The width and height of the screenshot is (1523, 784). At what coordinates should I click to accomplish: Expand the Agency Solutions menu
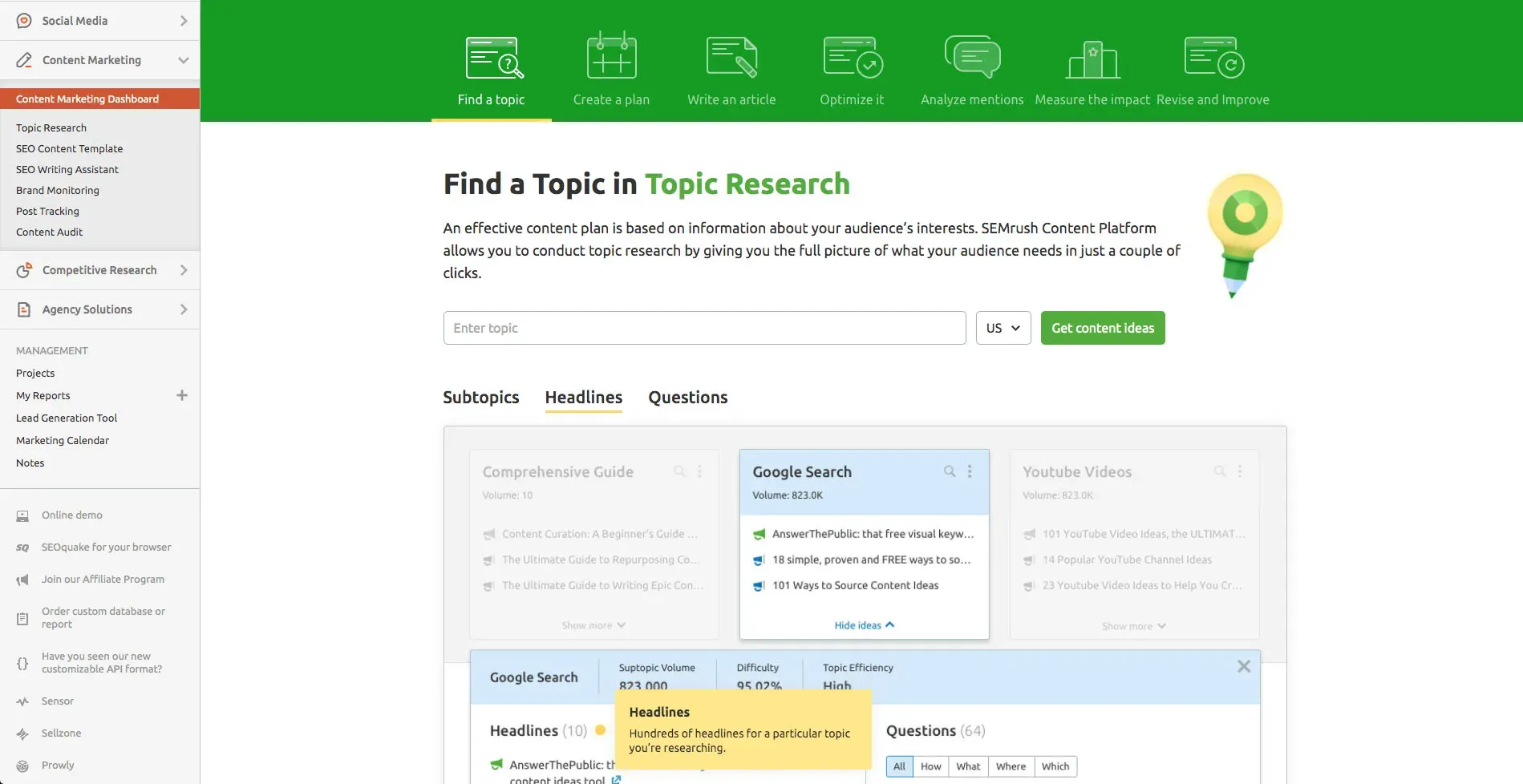click(x=184, y=309)
